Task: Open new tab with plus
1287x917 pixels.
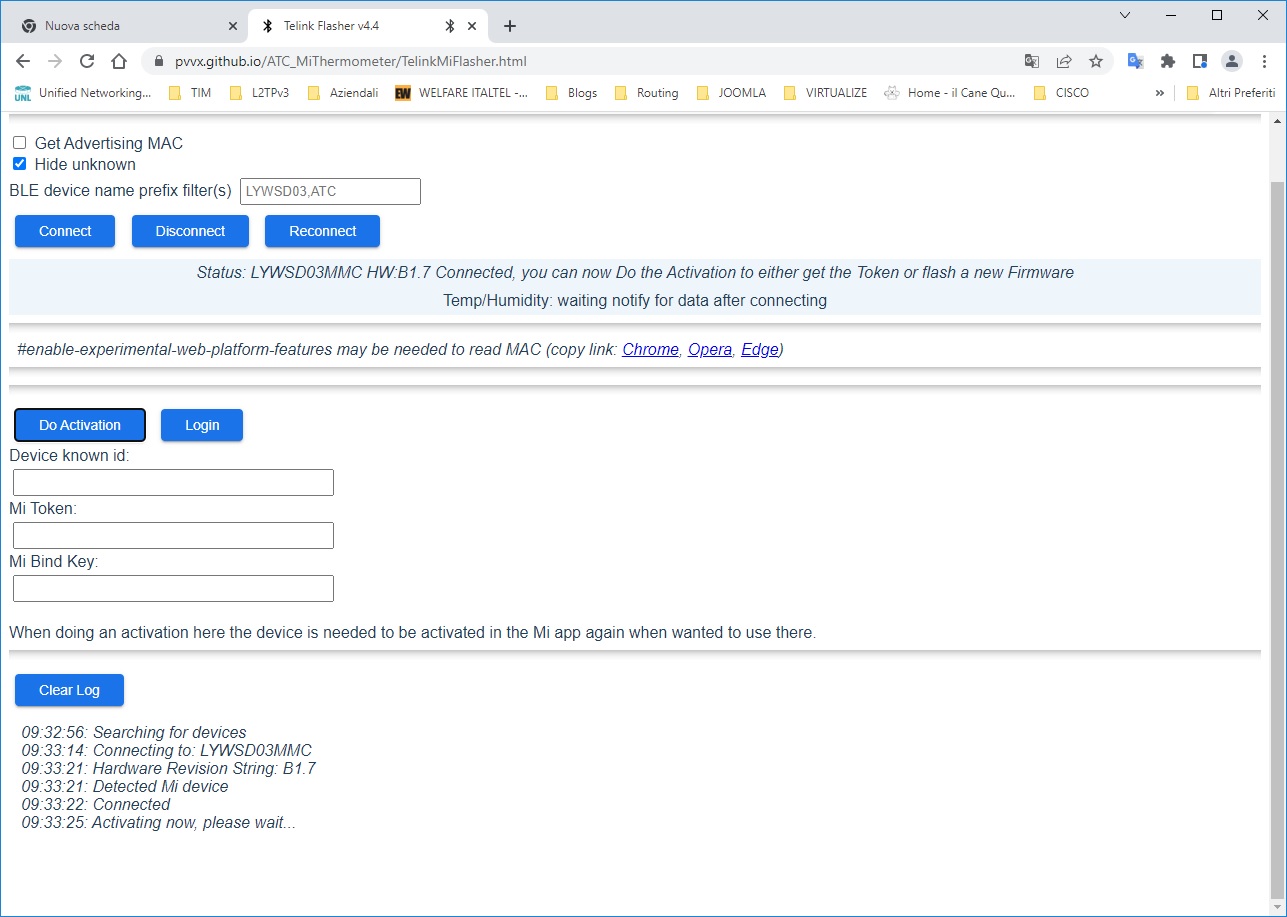Action: [x=510, y=26]
